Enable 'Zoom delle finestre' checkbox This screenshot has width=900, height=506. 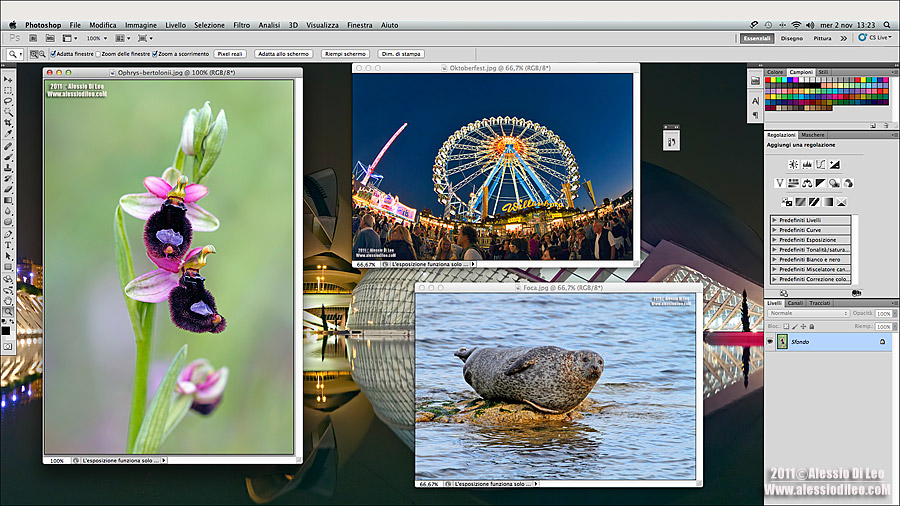pos(98,54)
